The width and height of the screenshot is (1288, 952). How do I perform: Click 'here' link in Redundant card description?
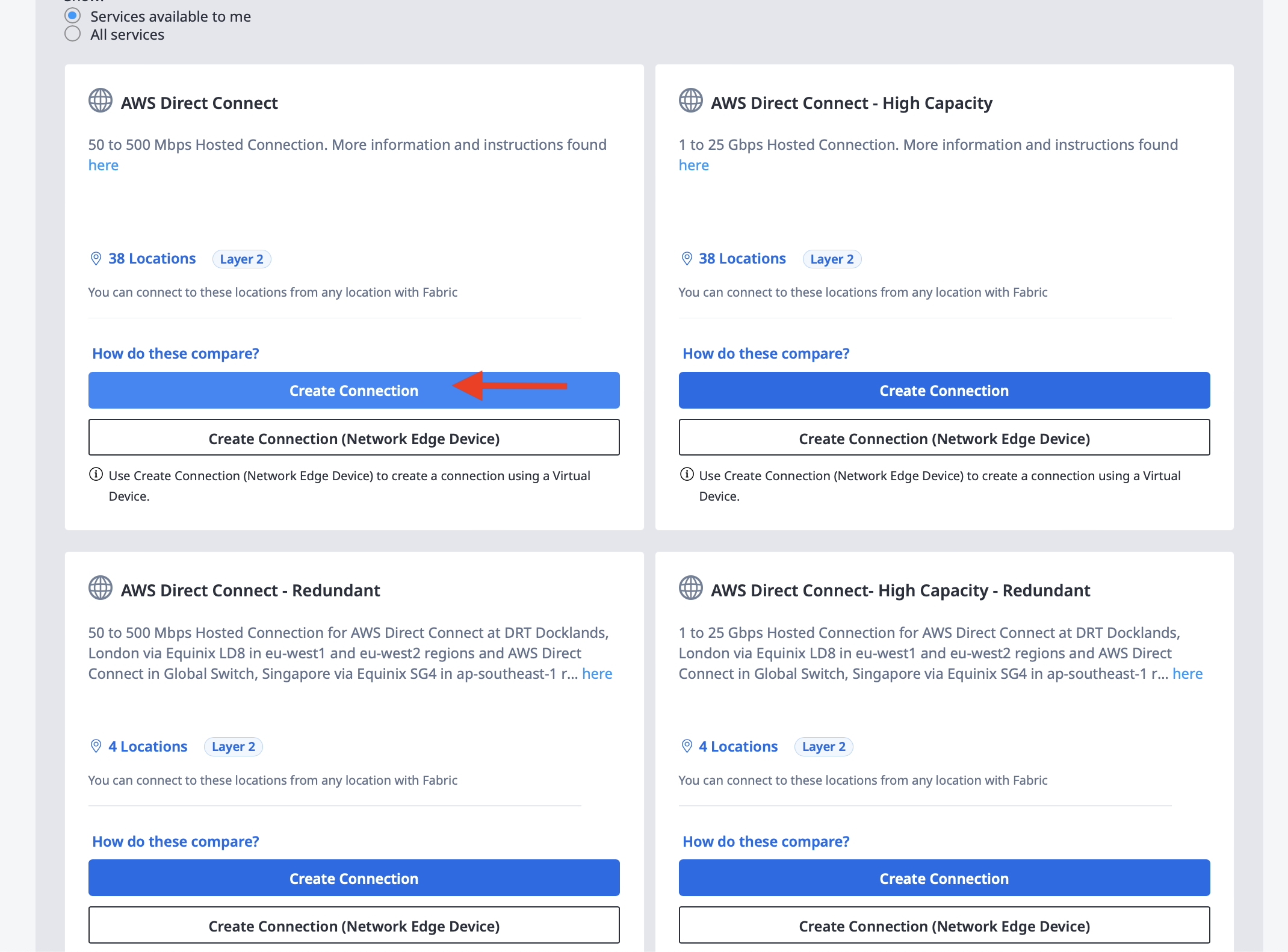[597, 674]
